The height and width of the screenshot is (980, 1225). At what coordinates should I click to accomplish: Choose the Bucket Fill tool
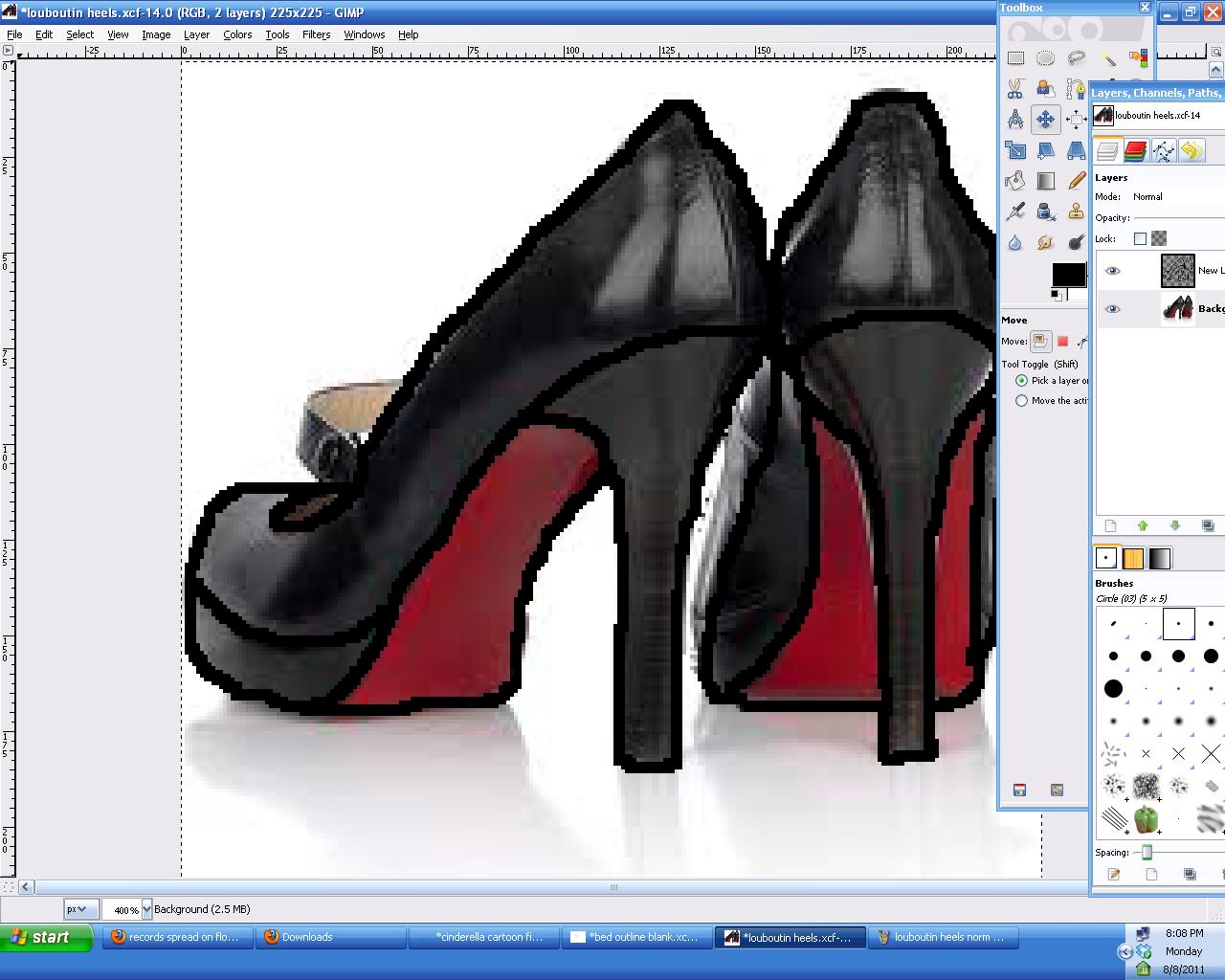coord(1015,180)
